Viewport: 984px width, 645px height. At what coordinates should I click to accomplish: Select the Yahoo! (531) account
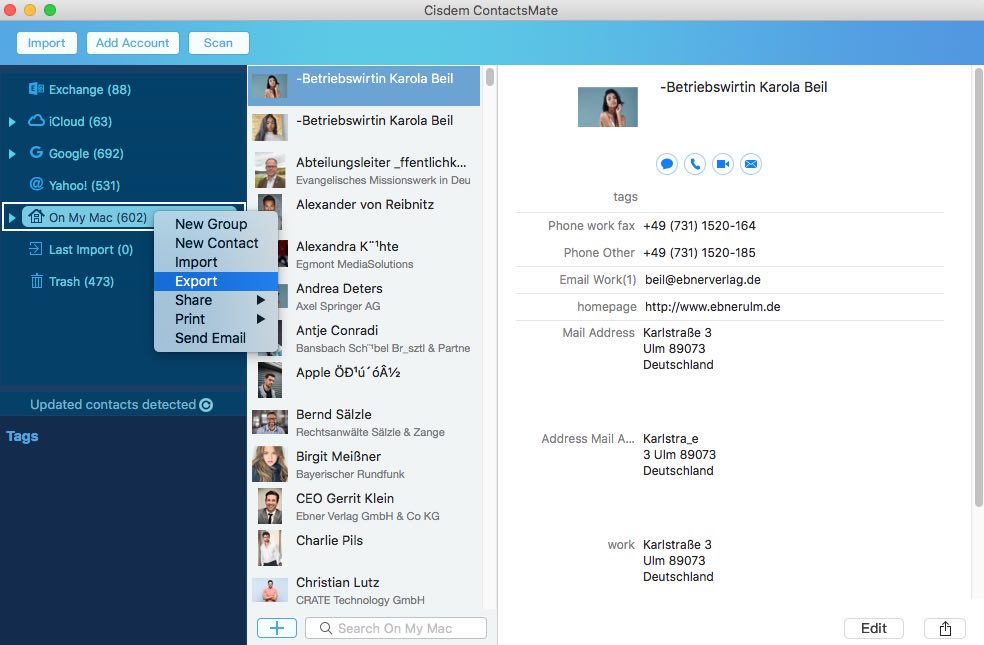point(84,186)
